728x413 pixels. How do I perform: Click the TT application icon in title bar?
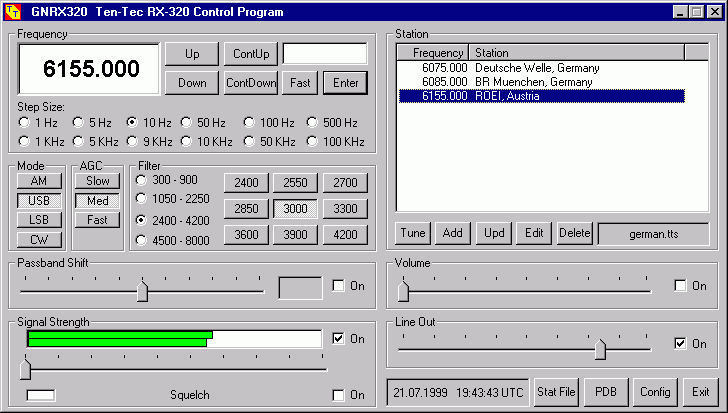(13, 12)
